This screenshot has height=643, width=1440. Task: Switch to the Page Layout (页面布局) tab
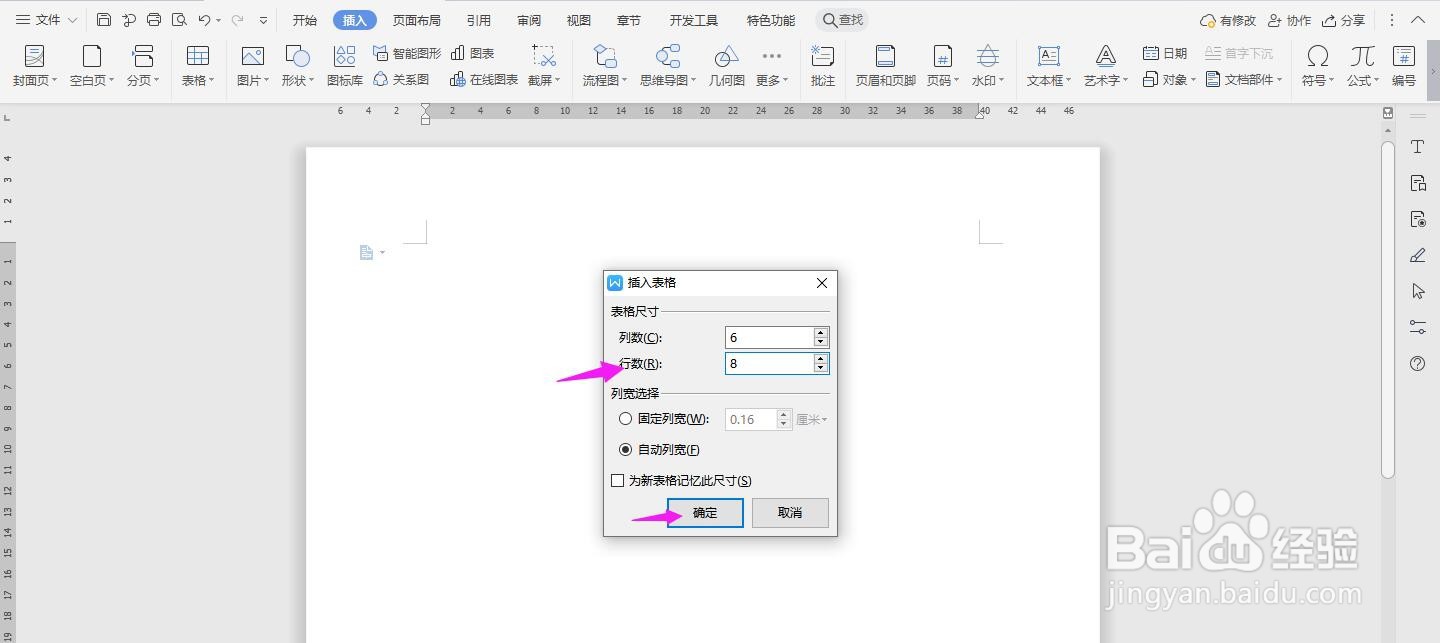point(416,20)
